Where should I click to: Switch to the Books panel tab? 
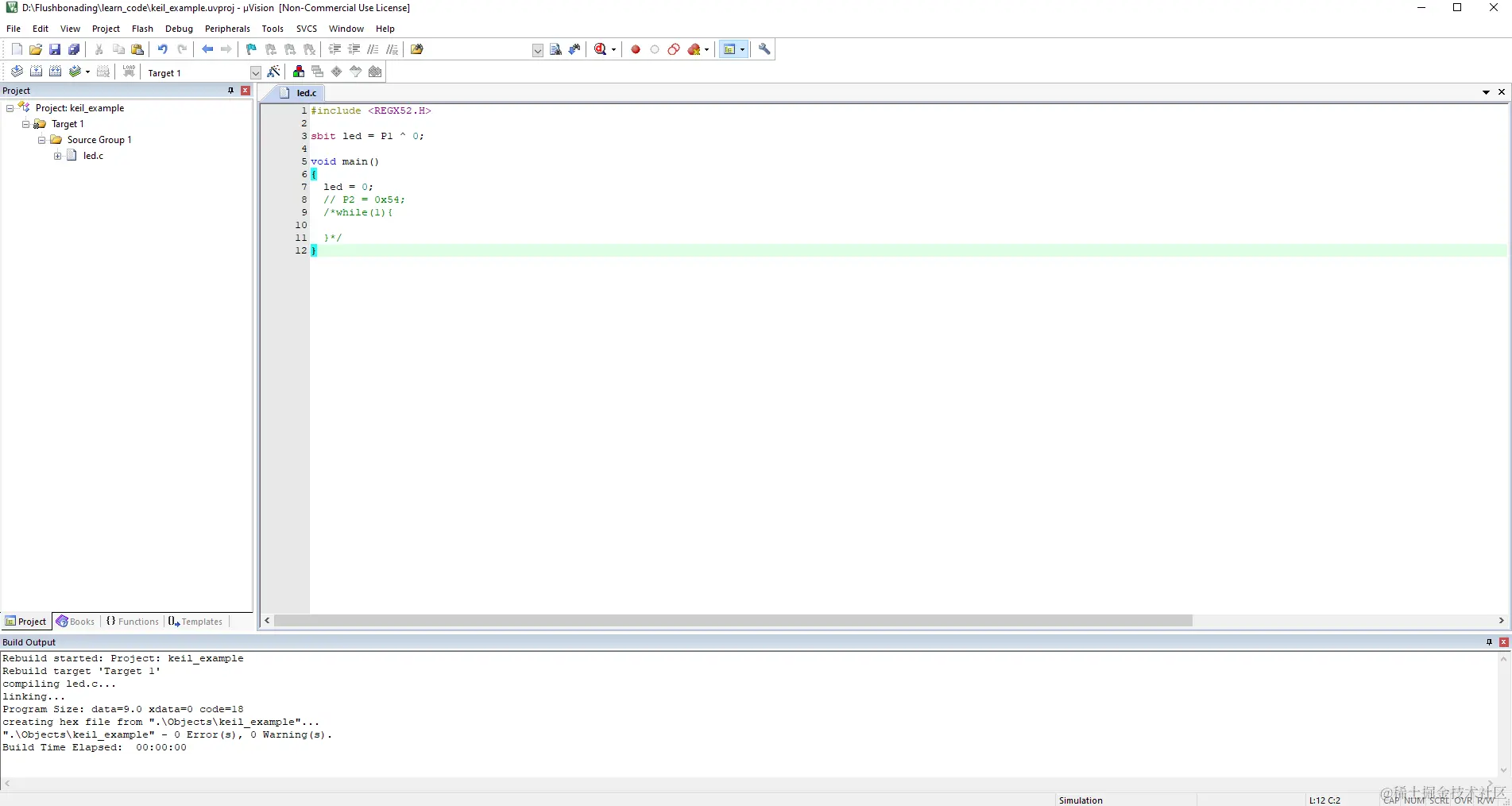[75, 622]
